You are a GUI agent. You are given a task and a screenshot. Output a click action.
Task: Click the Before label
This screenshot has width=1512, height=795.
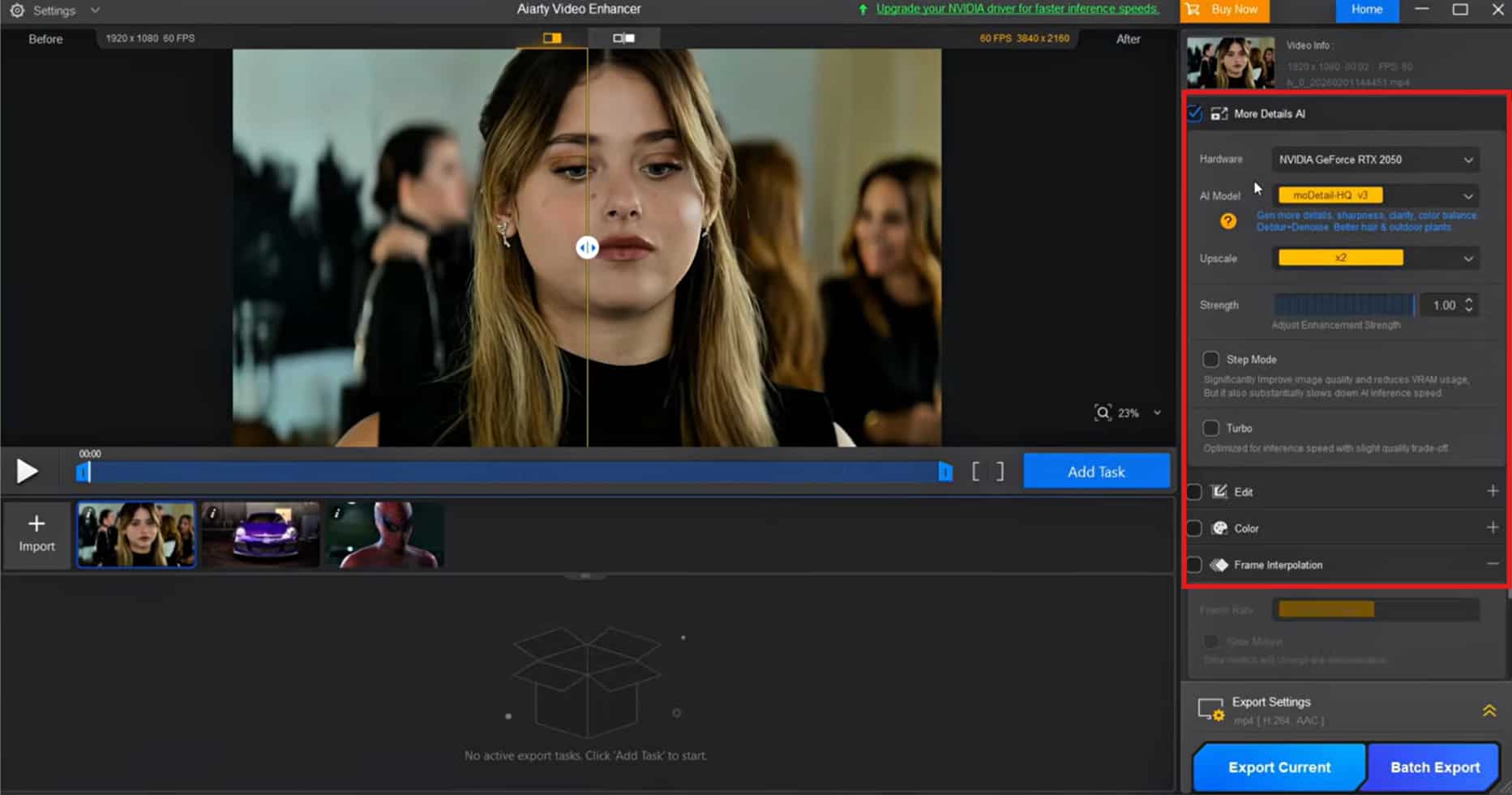click(x=45, y=39)
